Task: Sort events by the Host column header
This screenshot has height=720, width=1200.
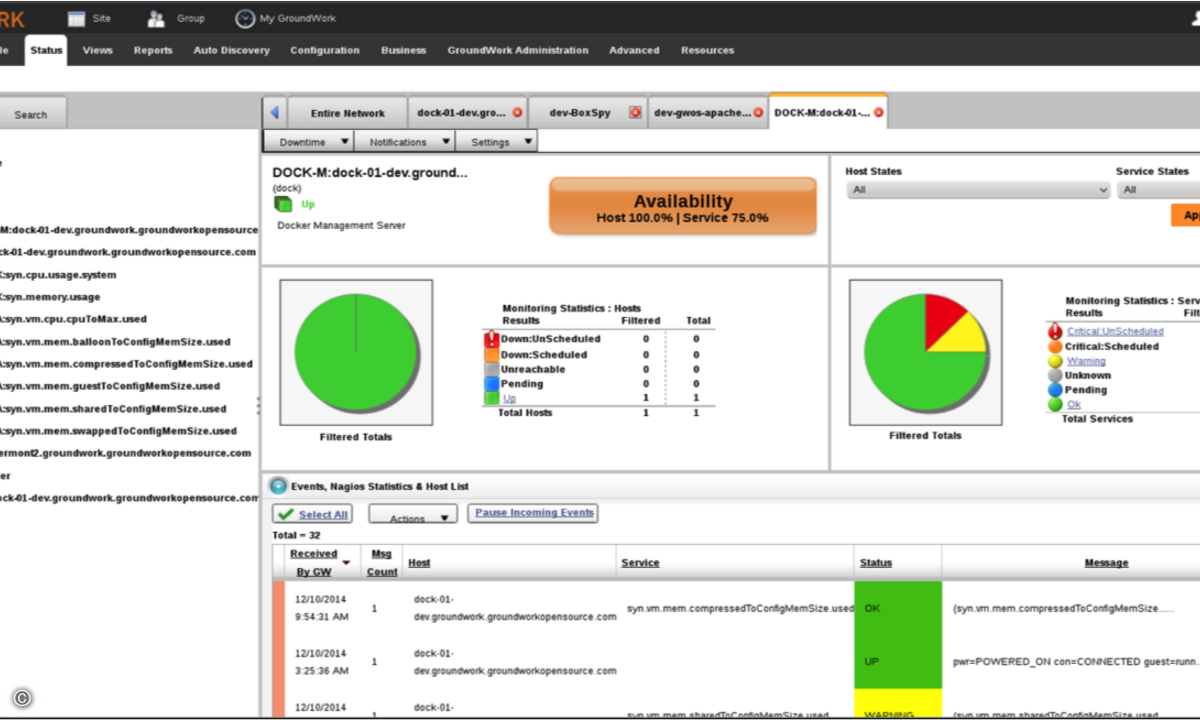Action: click(419, 563)
